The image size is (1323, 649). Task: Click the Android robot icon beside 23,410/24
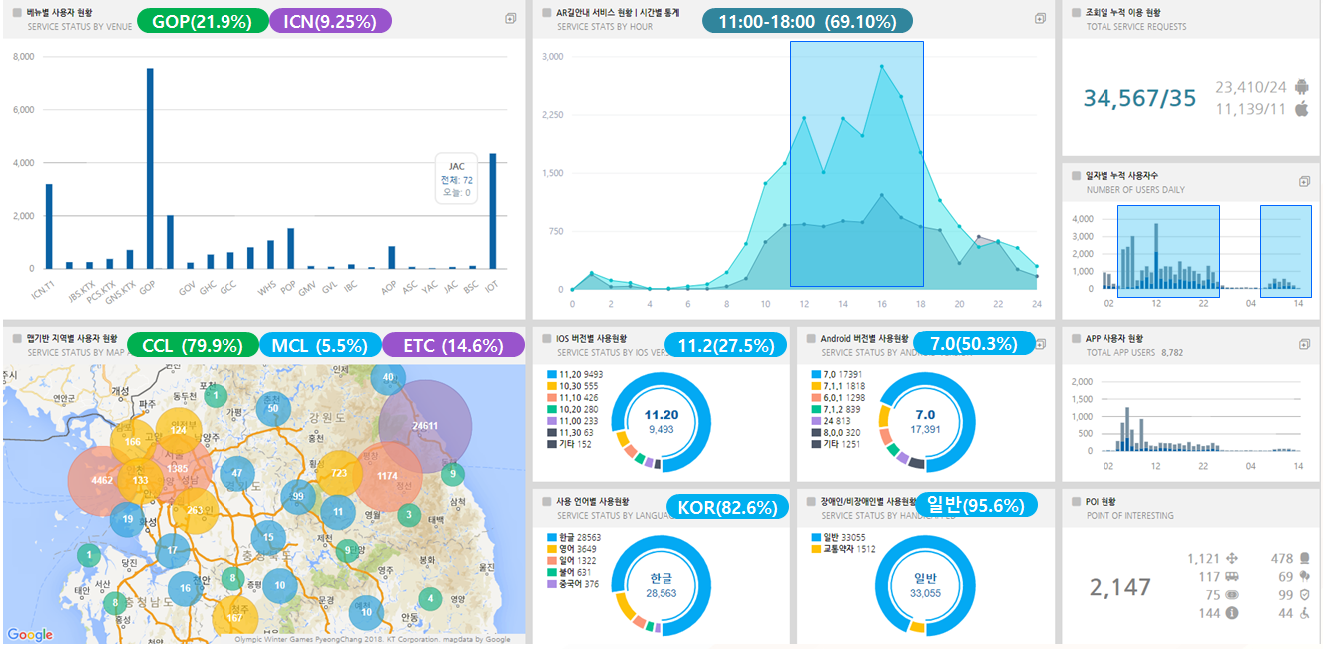[1301, 86]
